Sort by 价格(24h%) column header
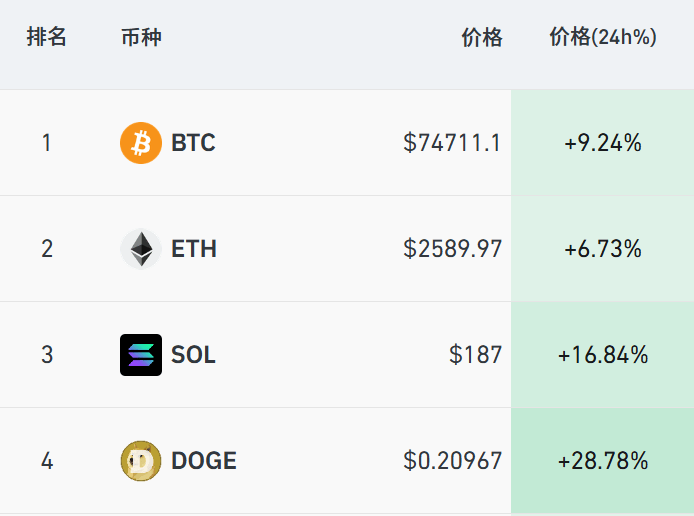694x516 pixels. point(603,37)
